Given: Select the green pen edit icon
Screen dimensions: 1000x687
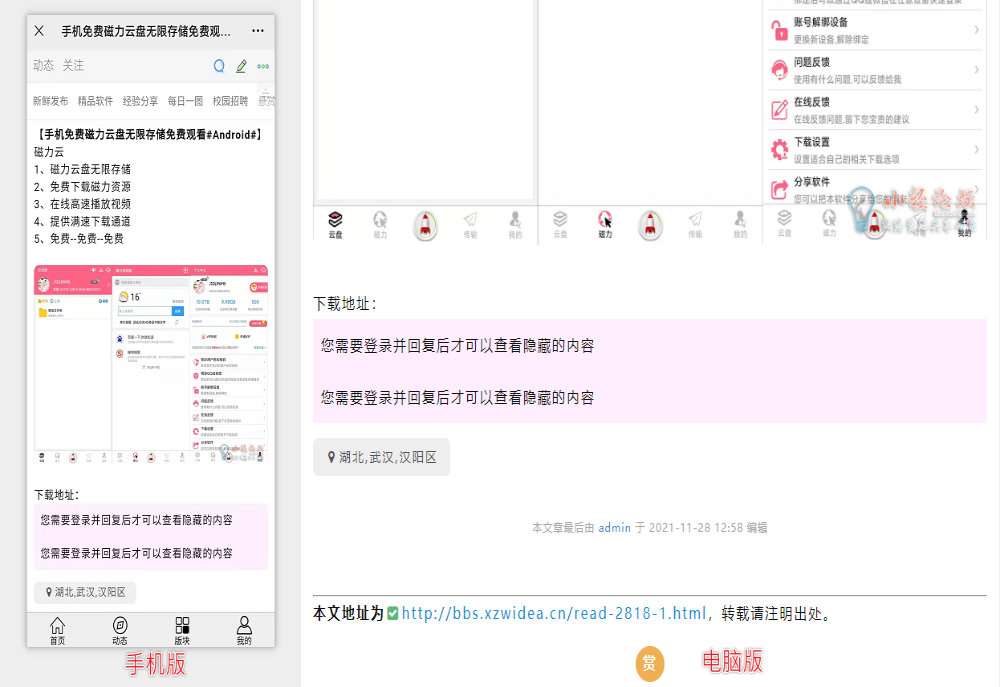Looking at the screenshot, I should click(240, 65).
